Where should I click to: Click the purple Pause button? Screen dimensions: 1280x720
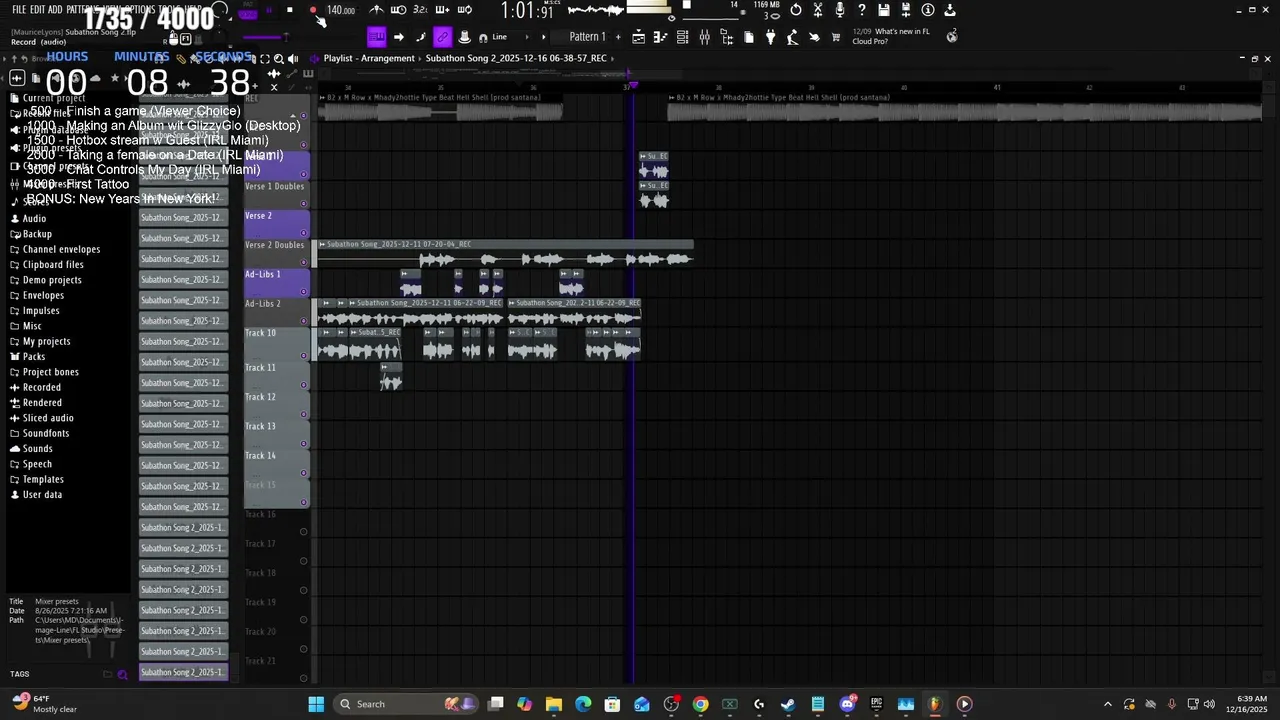coord(269,10)
